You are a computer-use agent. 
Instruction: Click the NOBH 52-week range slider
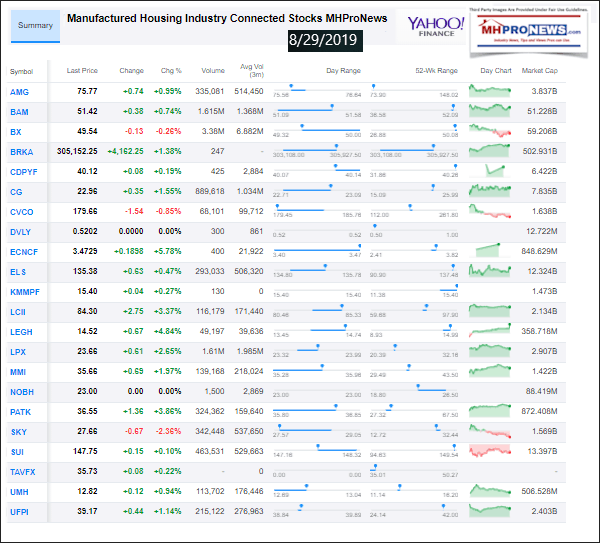point(414,389)
